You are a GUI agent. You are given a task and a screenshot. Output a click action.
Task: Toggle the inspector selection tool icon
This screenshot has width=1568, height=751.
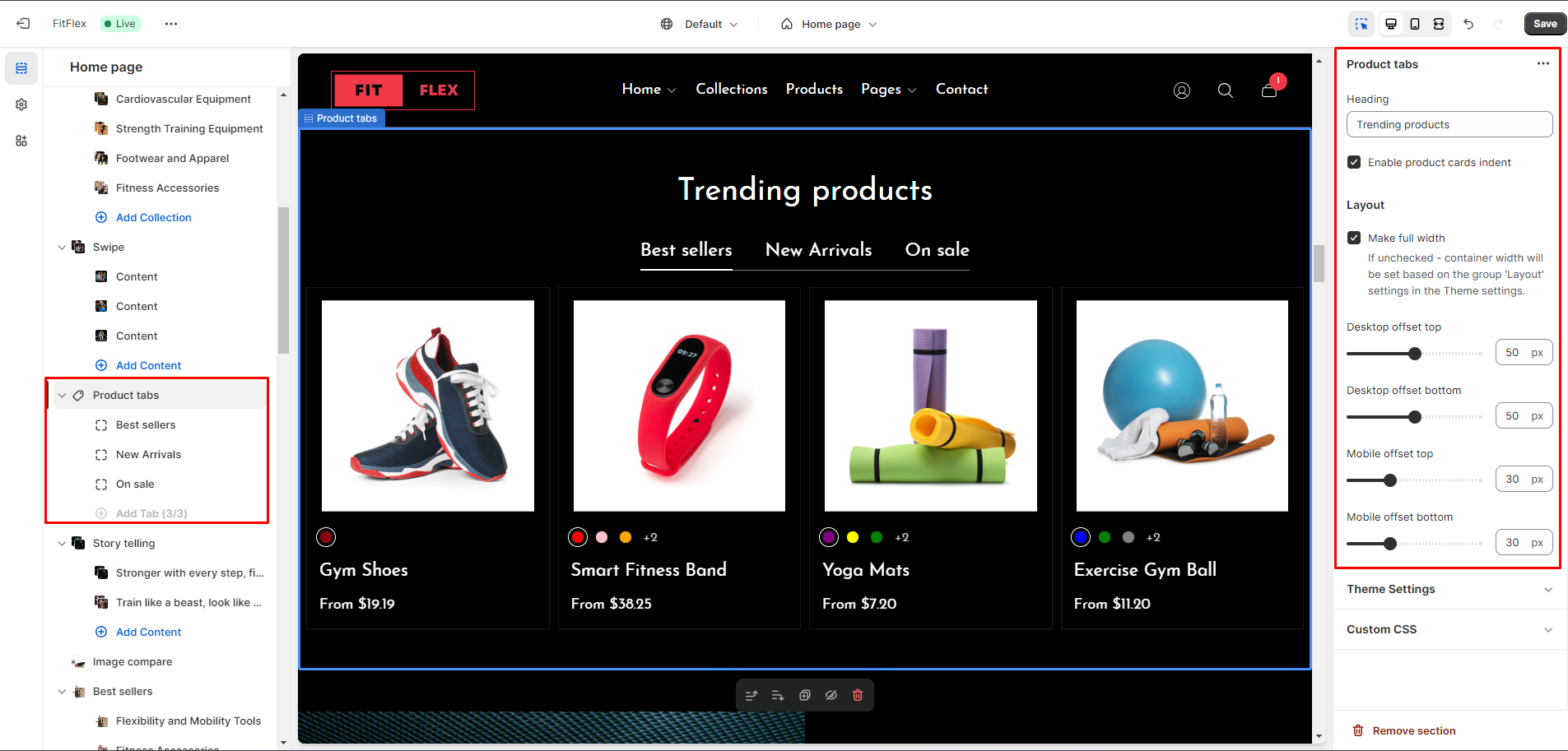click(x=1361, y=24)
